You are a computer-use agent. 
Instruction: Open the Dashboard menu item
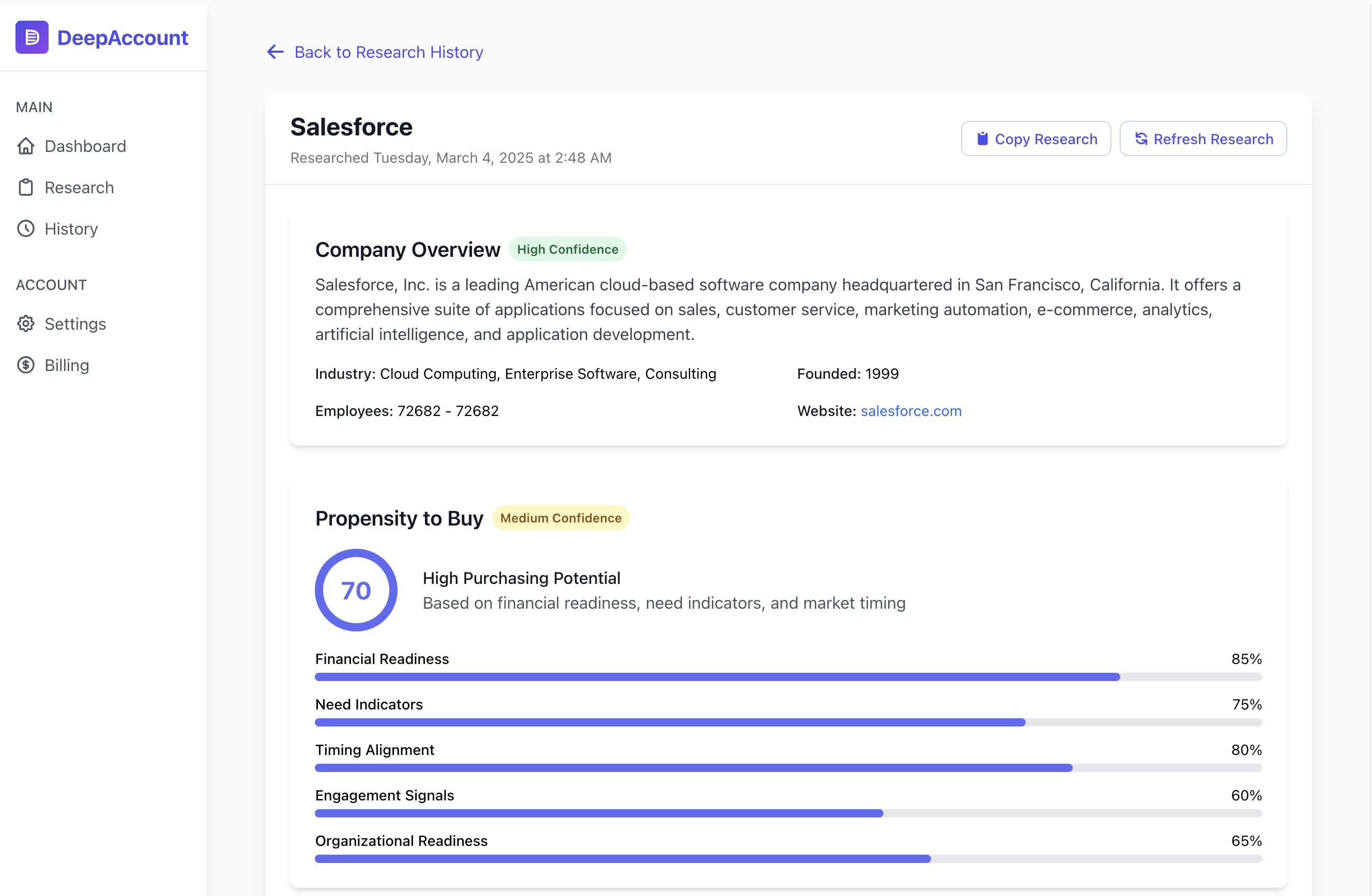(85, 146)
